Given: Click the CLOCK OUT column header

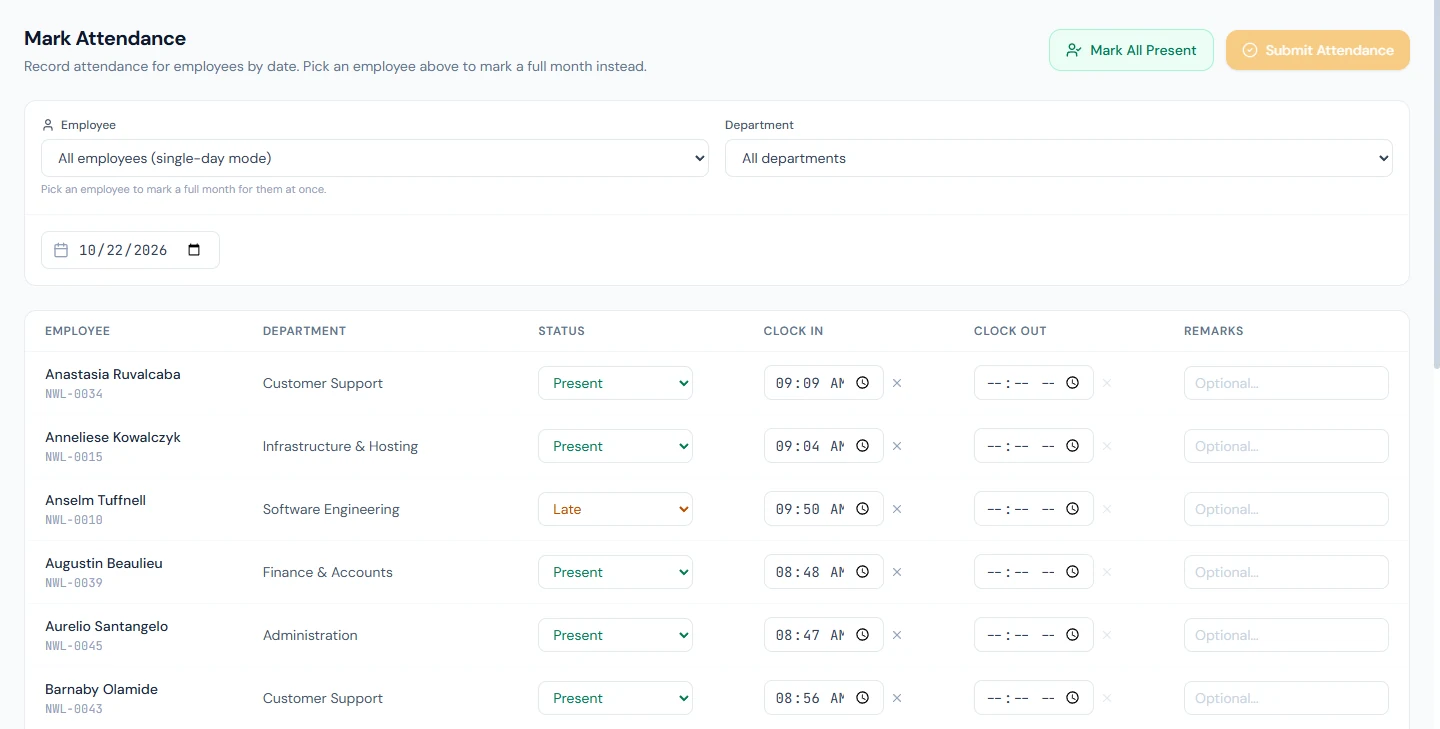Looking at the screenshot, I should [x=1010, y=331].
